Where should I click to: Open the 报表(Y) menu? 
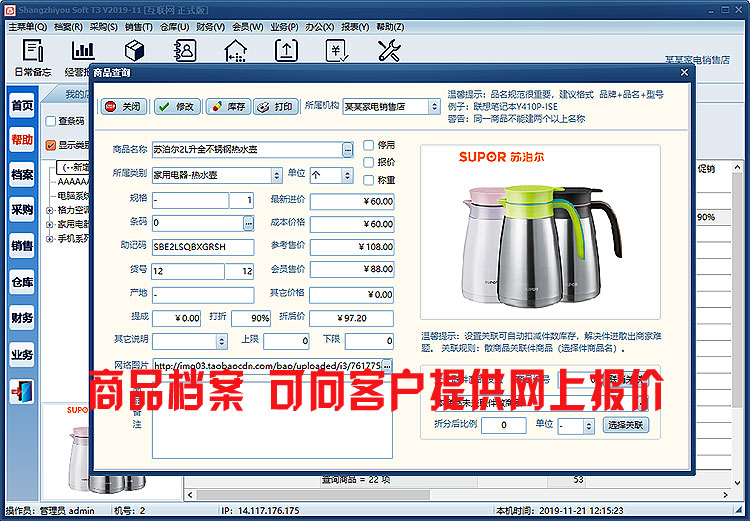pyautogui.click(x=355, y=27)
